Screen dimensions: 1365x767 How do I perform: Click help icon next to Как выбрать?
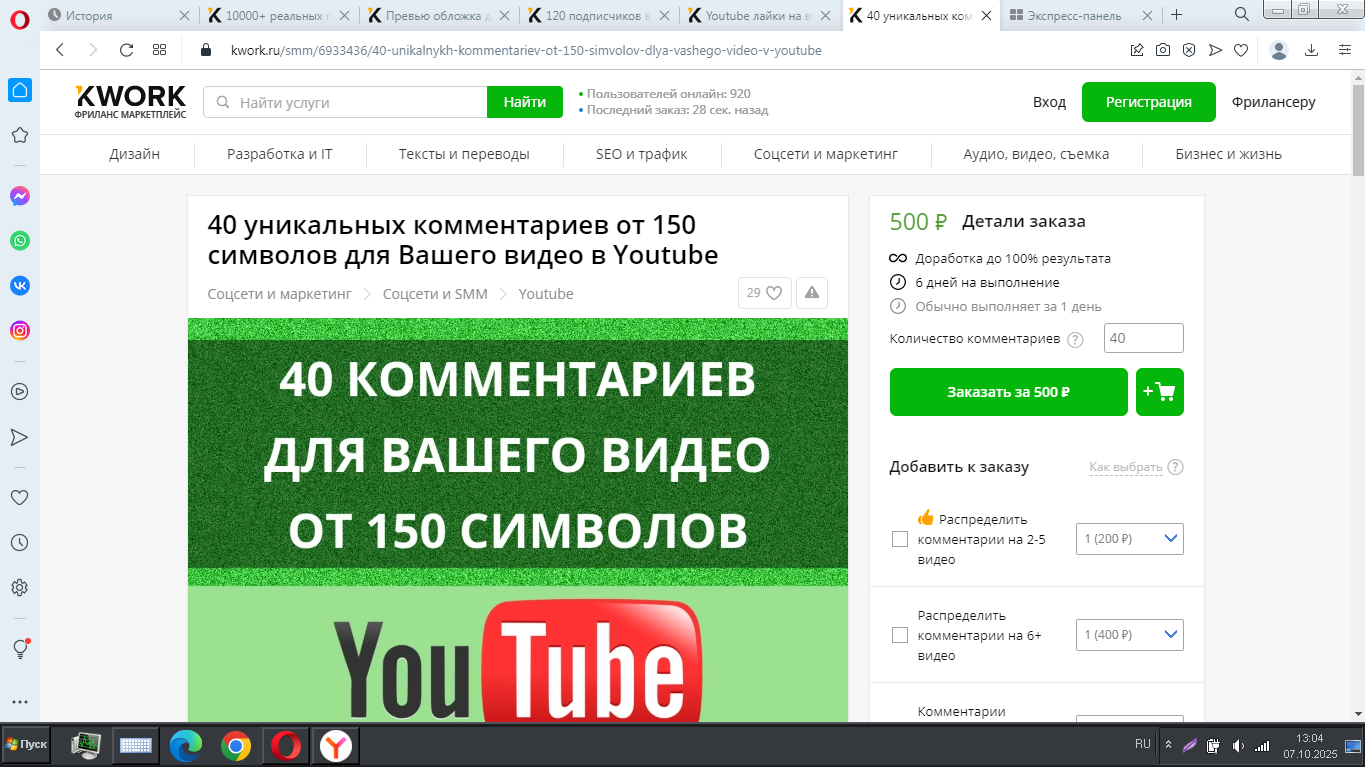coord(1175,467)
